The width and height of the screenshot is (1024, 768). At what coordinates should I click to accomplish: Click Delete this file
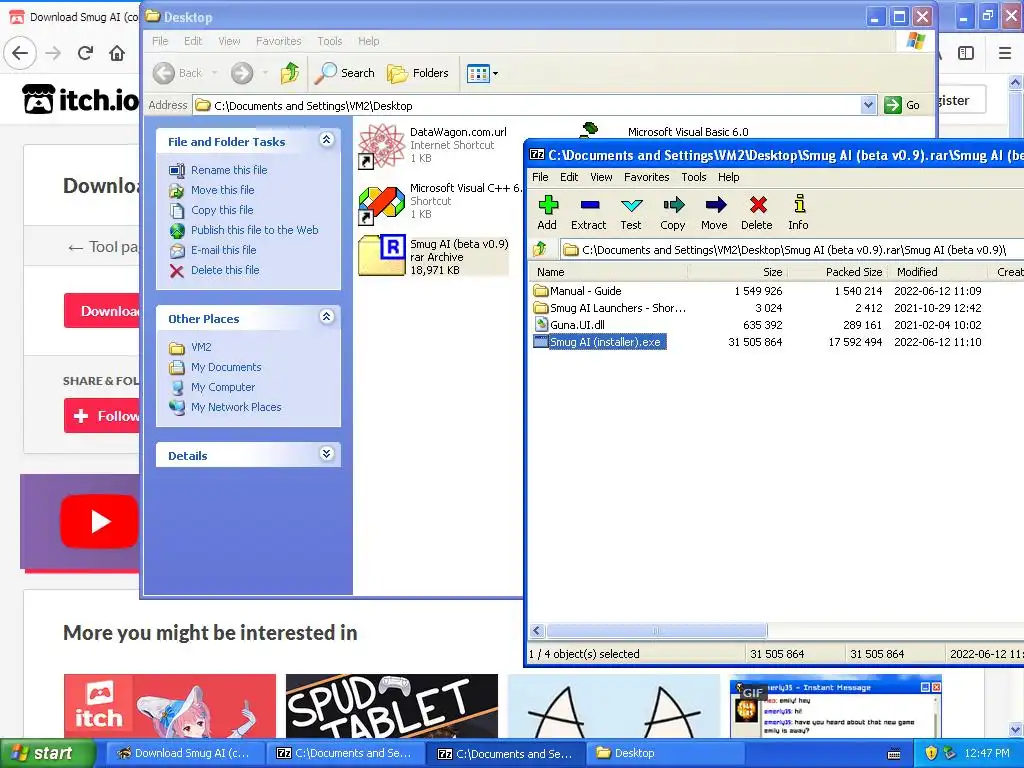tap(225, 270)
